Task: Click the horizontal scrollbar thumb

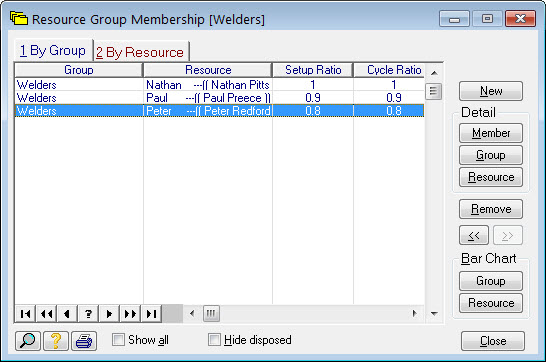Action: coord(211,314)
